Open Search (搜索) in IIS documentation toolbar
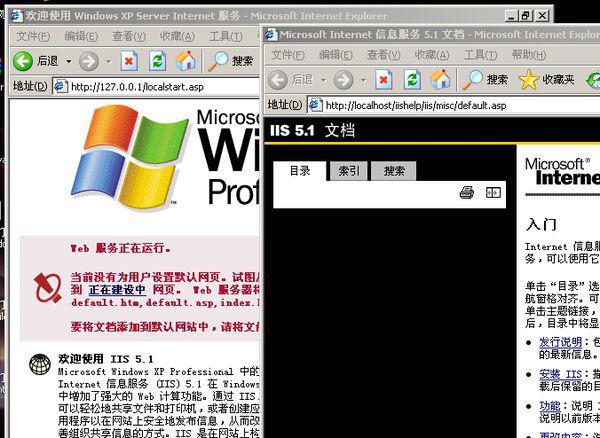This screenshot has width=600, height=438. coord(485,80)
